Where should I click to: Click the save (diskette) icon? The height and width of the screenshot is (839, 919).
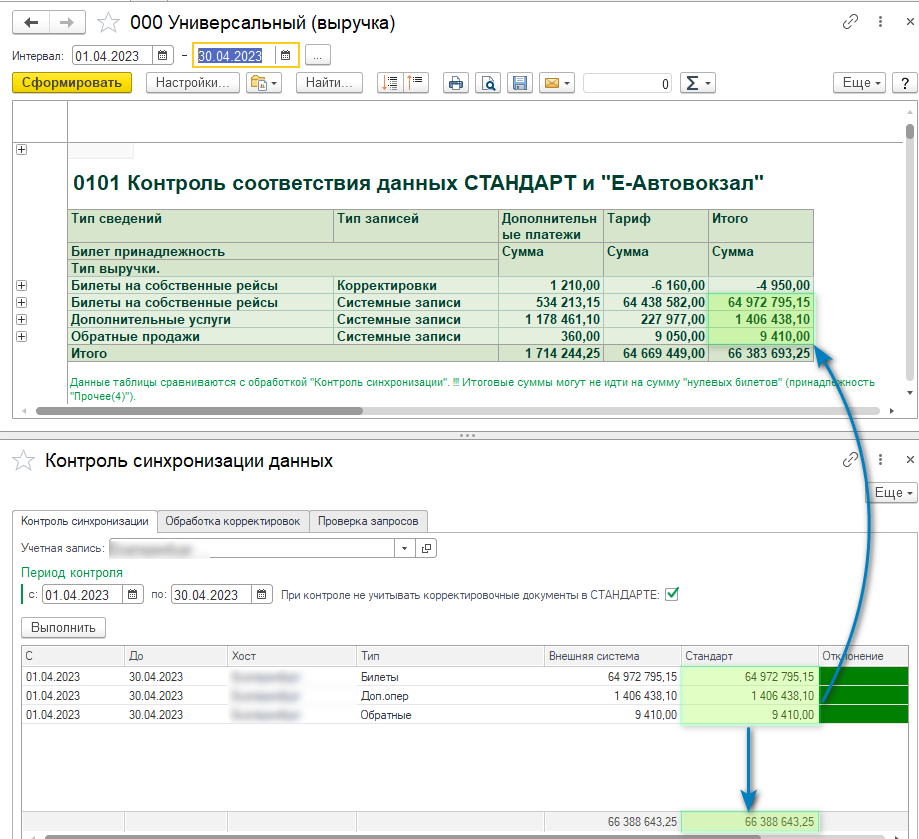(x=518, y=84)
